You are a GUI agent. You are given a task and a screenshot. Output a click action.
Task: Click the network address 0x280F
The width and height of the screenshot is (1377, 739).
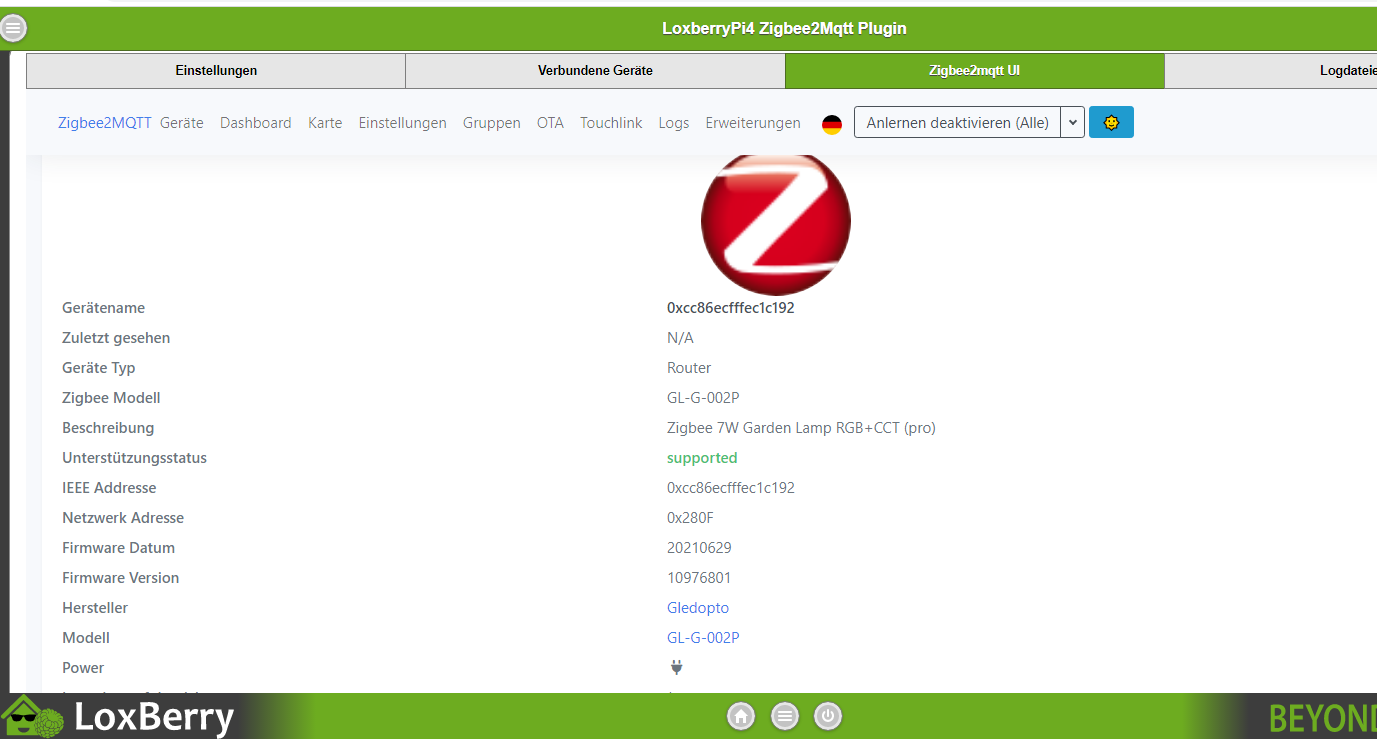pos(690,518)
